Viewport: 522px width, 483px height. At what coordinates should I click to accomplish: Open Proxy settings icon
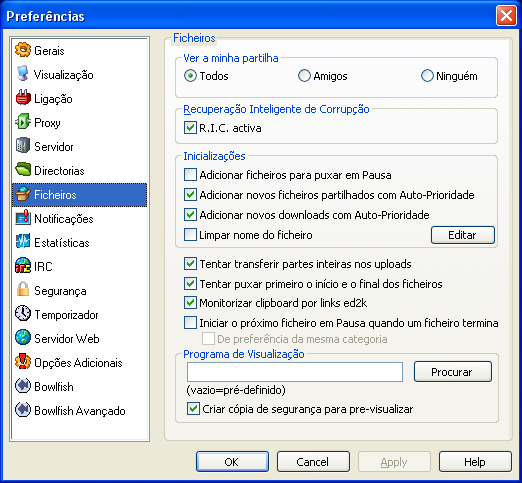click(23, 122)
